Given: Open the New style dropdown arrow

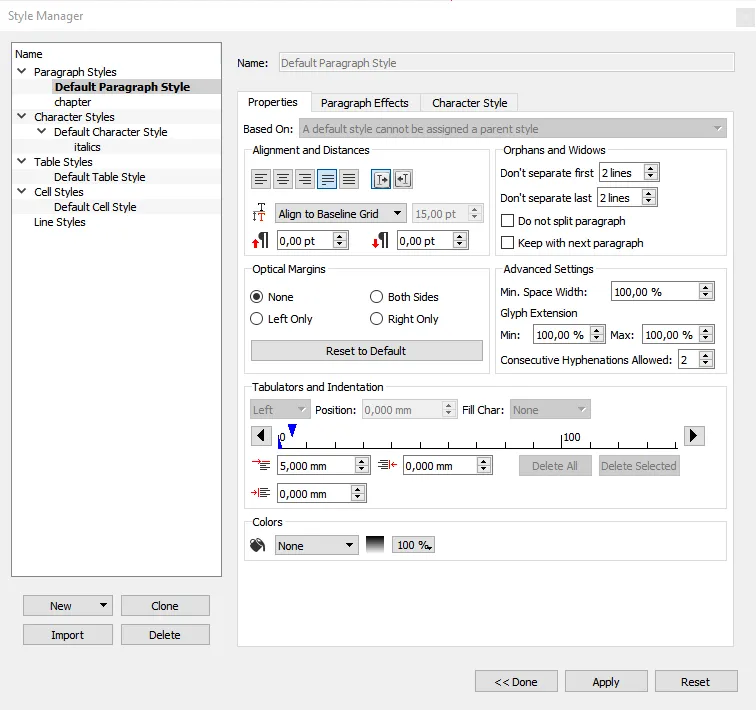Looking at the screenshot, I should [103, 605].
